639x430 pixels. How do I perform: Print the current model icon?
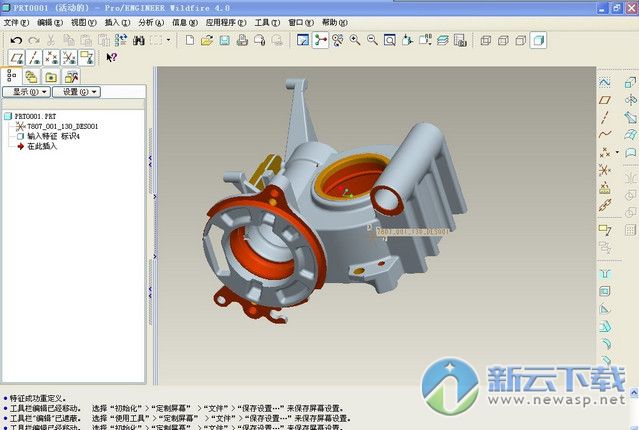coord(242,40)
